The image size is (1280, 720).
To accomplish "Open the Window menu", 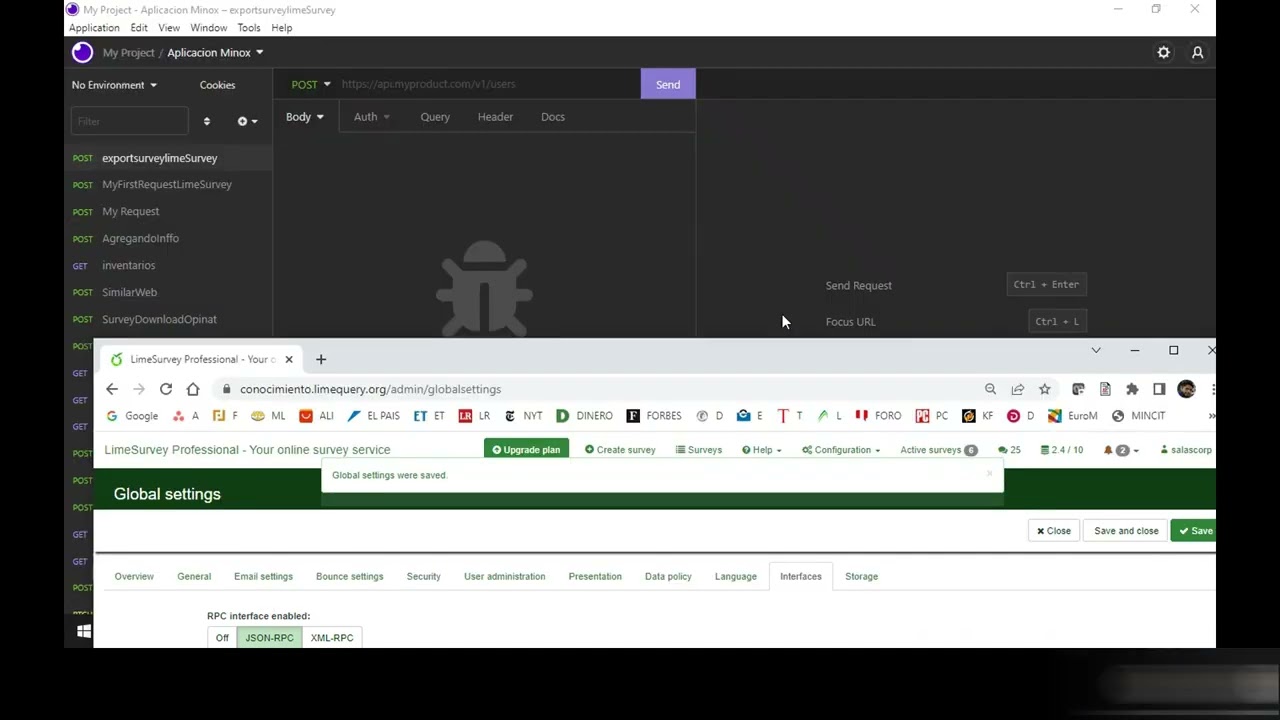I will (x=209, y=28).
